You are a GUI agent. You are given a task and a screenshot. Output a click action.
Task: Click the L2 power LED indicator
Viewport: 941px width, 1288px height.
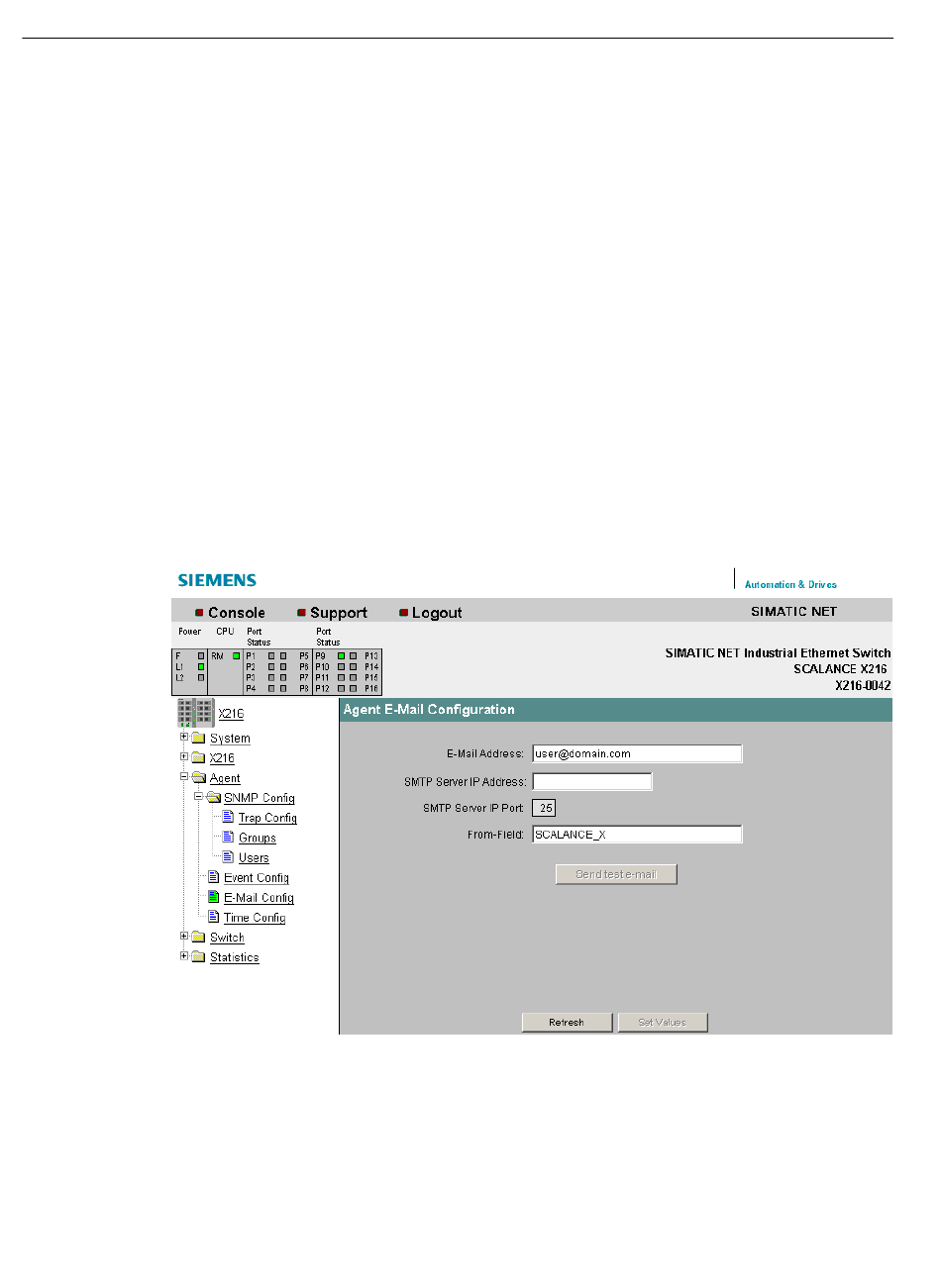coord(201,677)
